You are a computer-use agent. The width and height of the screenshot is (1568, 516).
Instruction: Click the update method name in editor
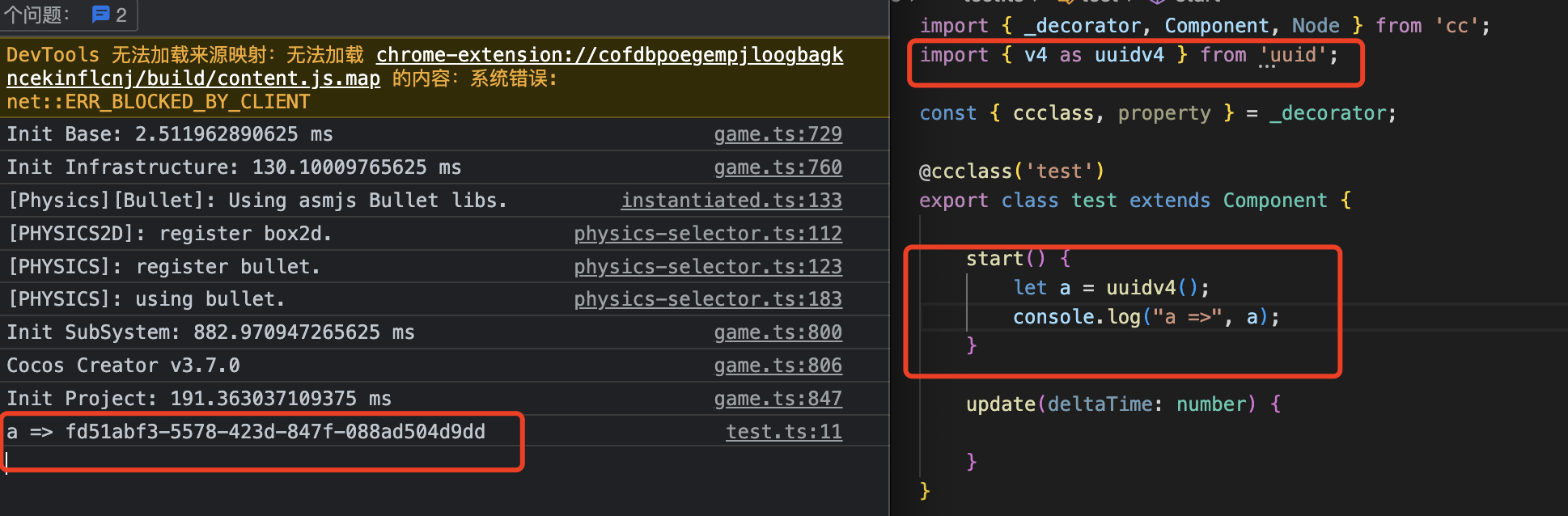[1000, 404]
